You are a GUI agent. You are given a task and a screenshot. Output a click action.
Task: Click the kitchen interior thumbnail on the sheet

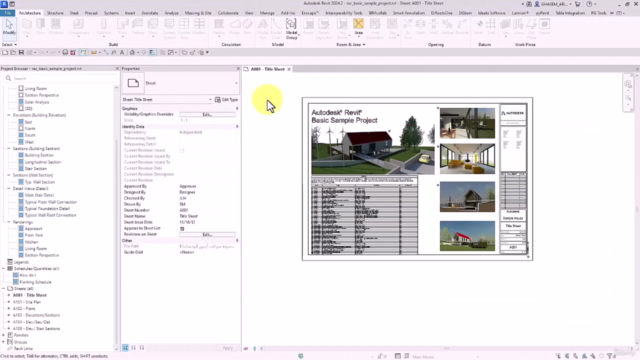click(467, 123)
